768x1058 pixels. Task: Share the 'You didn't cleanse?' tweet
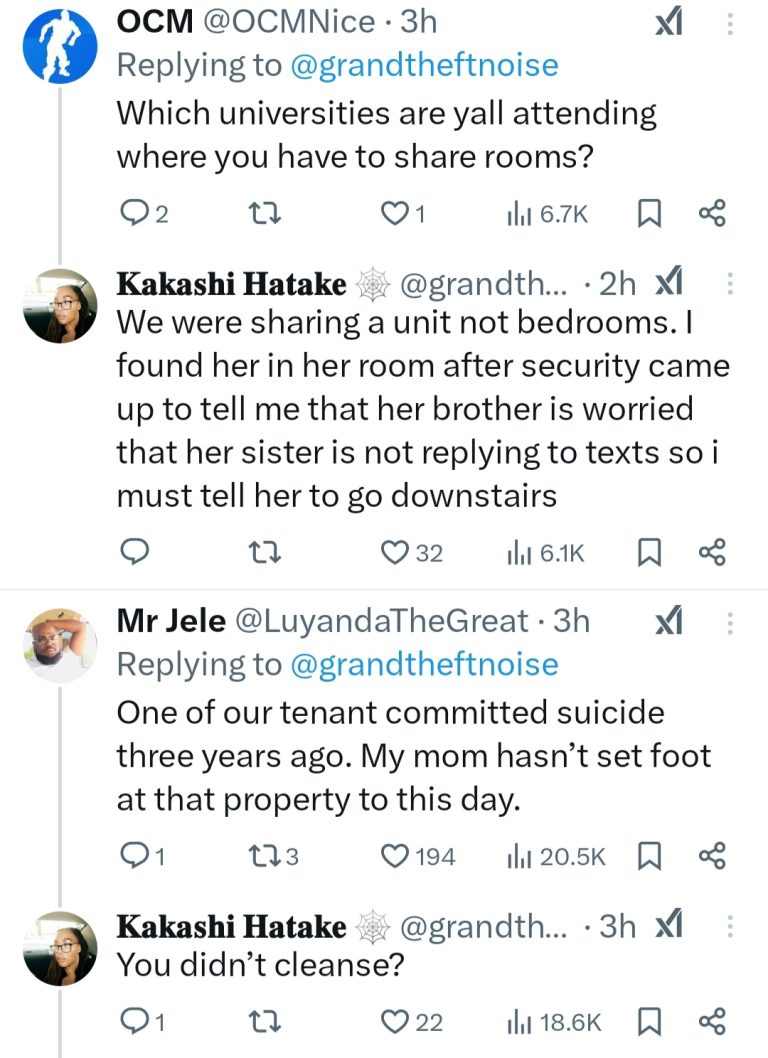[711, 1021]
